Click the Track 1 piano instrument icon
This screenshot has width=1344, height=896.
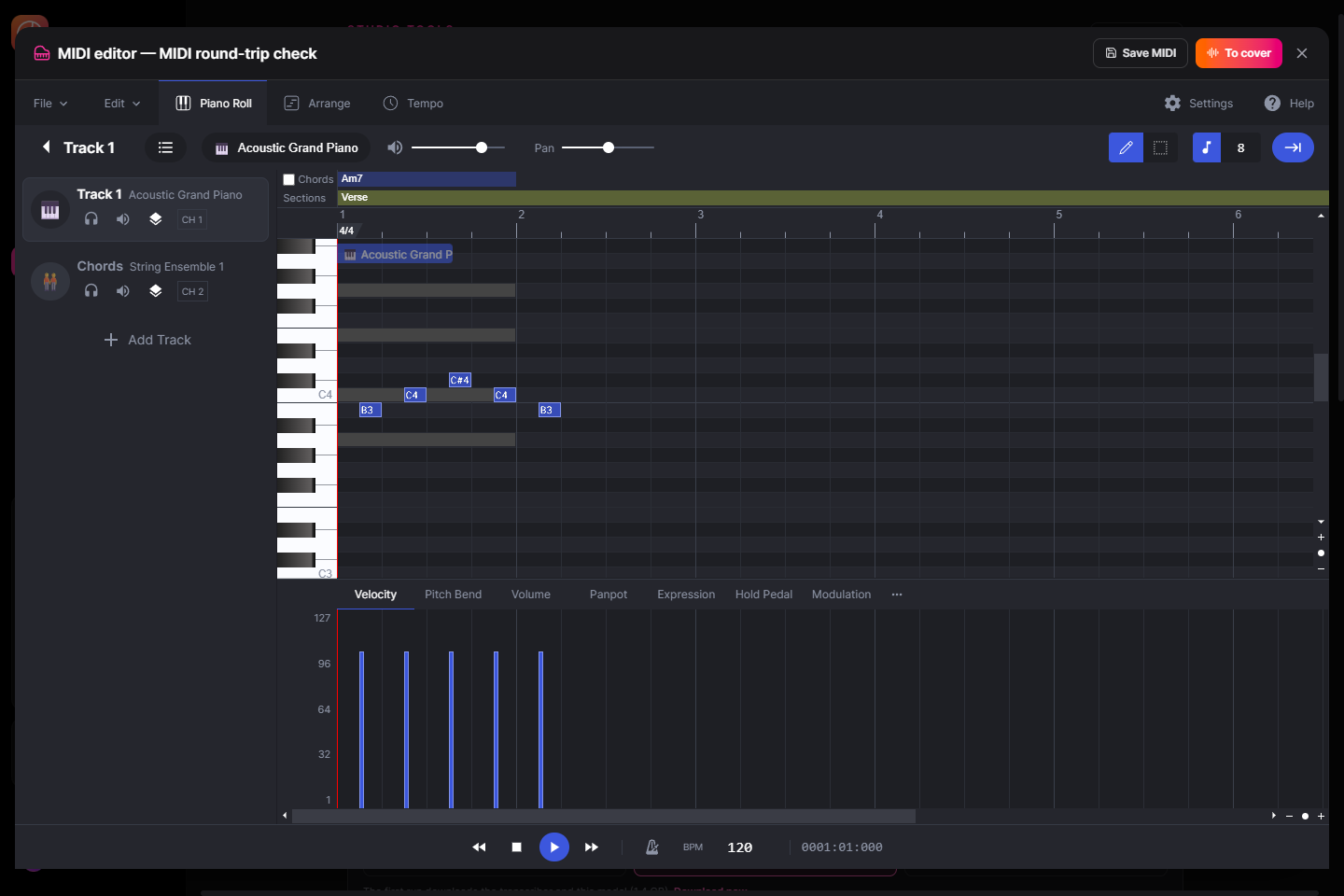50,210
